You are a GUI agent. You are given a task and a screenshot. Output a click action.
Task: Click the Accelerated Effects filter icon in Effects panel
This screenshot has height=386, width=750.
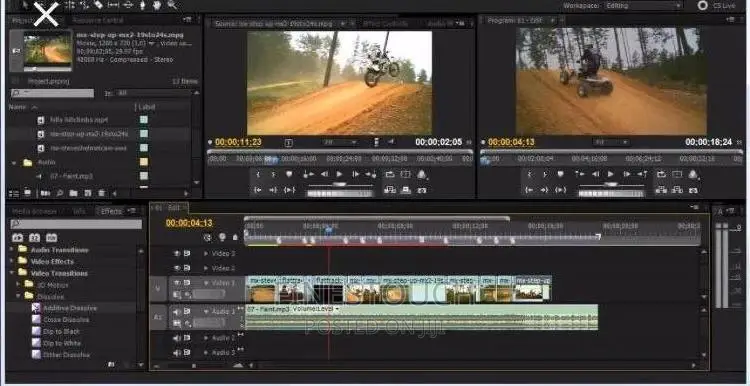coord(17,238)
